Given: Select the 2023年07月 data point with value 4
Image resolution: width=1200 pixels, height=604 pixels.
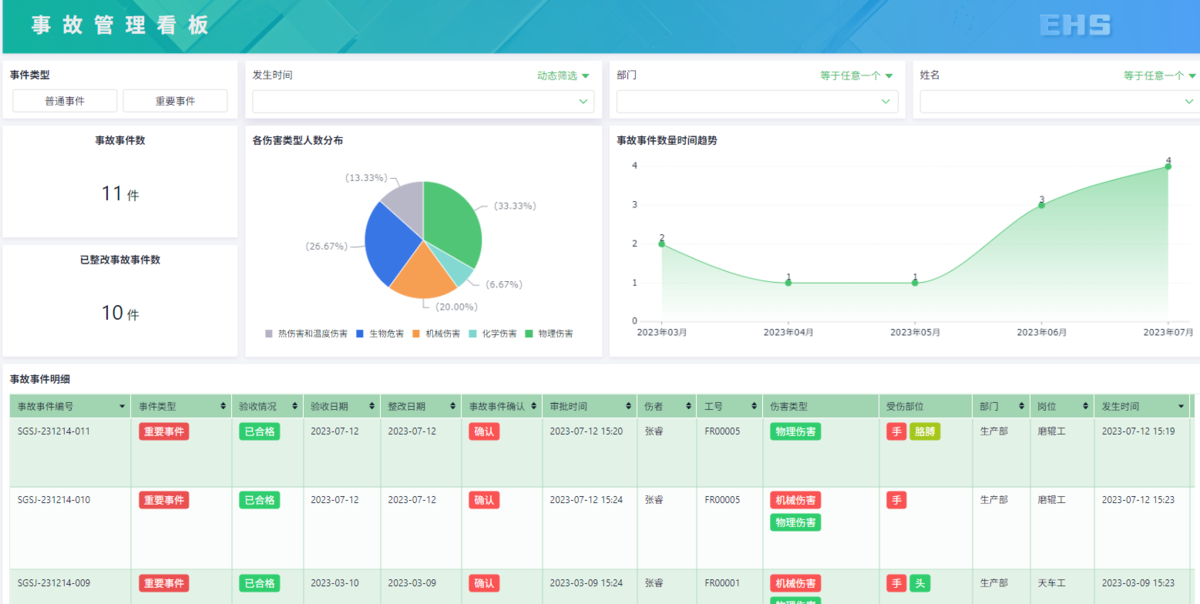Looking at the screenshot, I should pos(1168,166).
